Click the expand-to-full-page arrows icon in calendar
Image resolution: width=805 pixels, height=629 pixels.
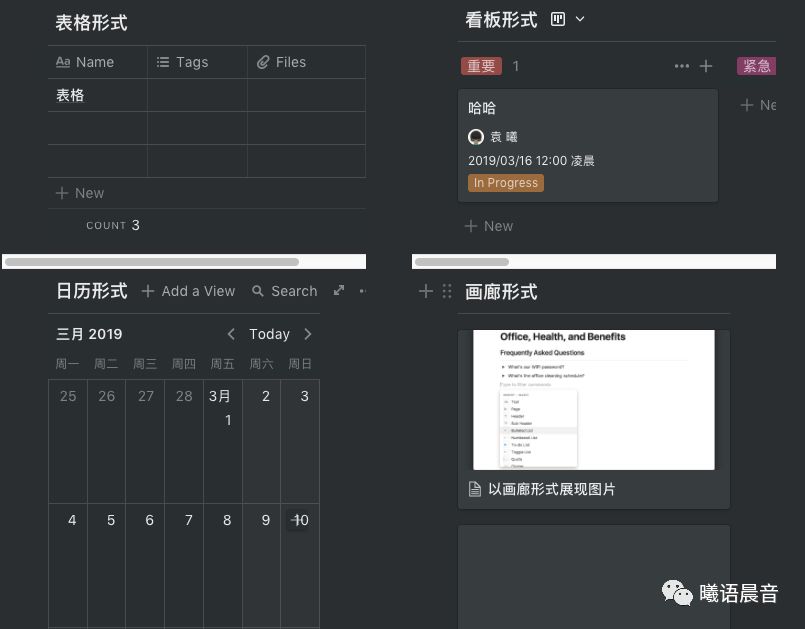(339, 291)
